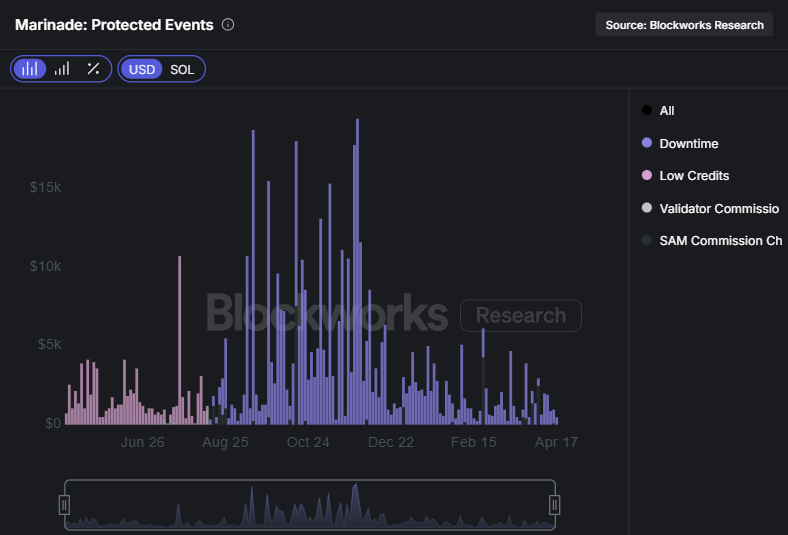Click the Oct 24 x-axis label
Image resolution: width=788 pixels, height=535 pixels.
tap(308, 442)
